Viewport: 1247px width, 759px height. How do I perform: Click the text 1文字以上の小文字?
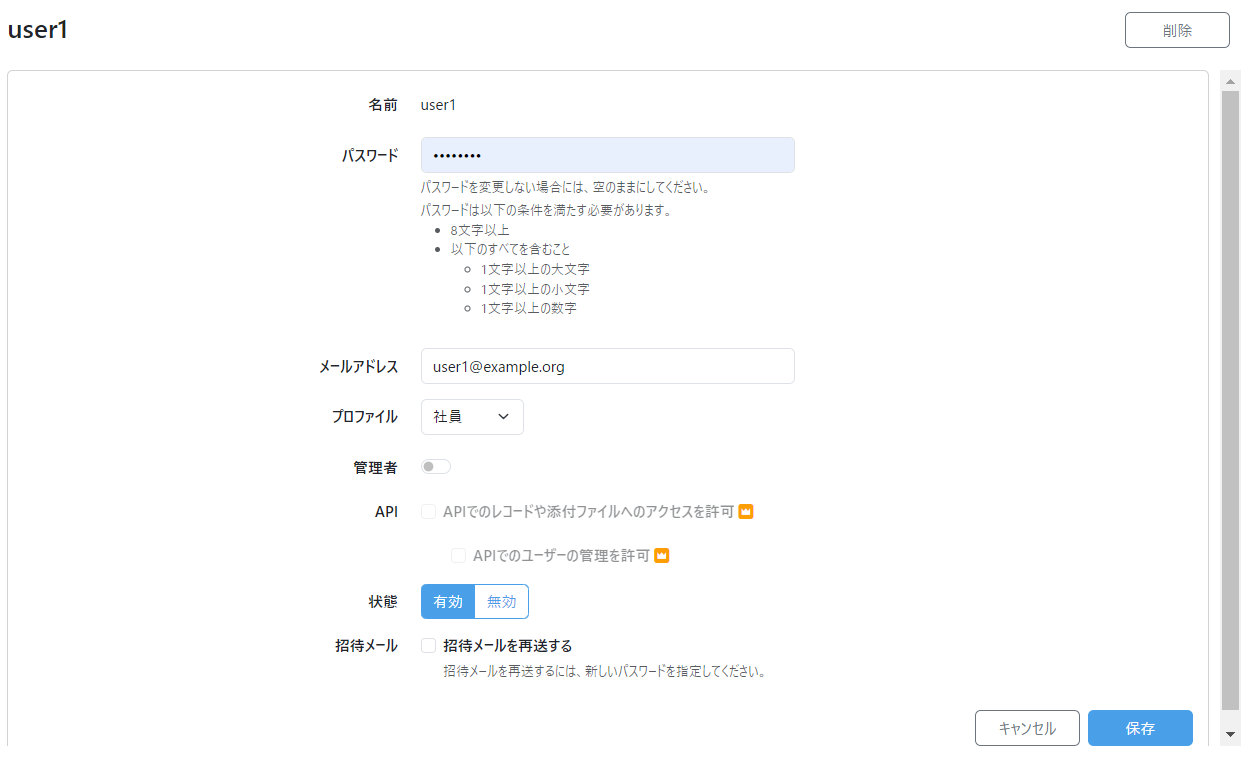(x=535, y=289)
